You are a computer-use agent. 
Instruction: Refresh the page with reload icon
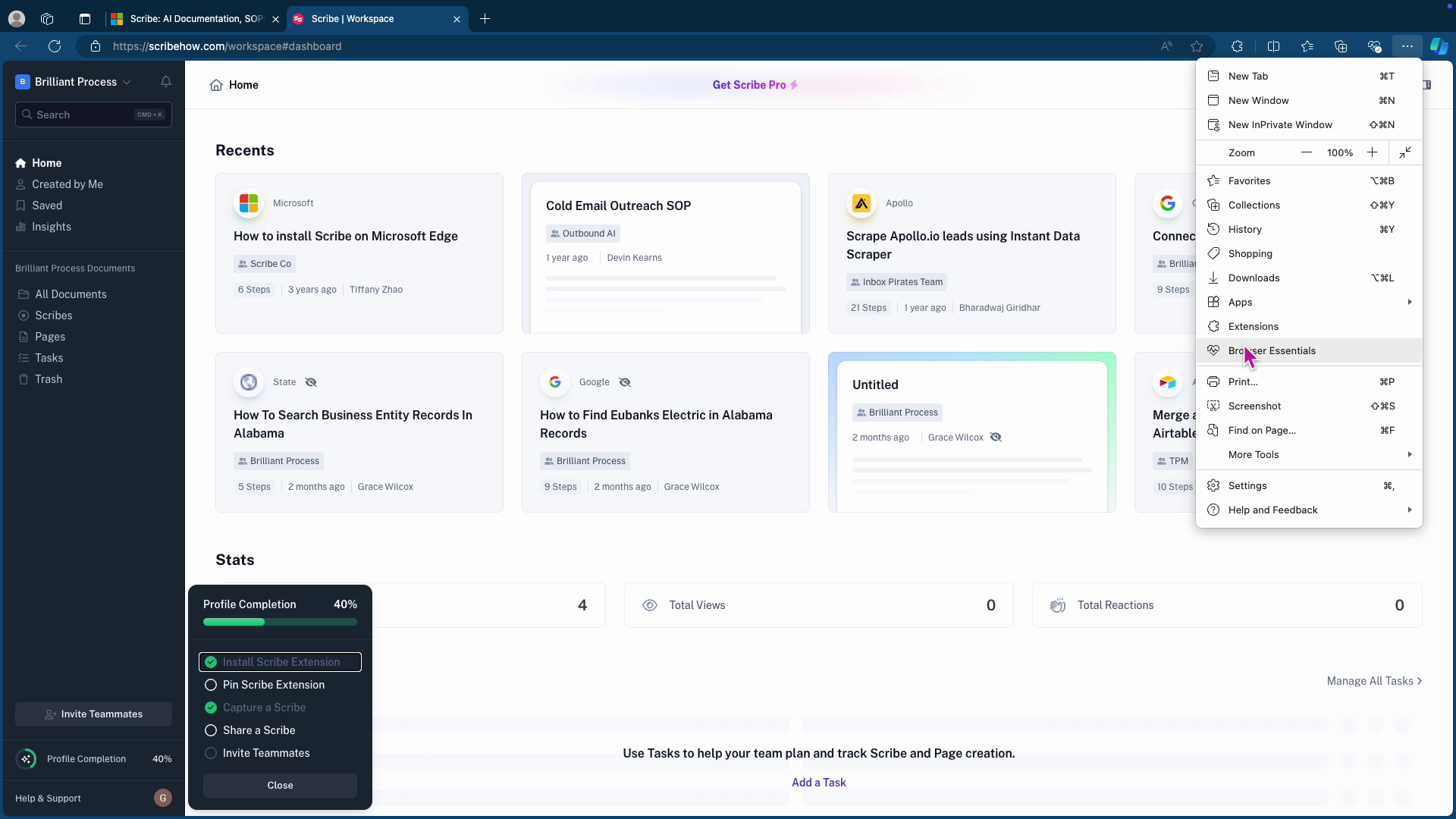point(55,46)
